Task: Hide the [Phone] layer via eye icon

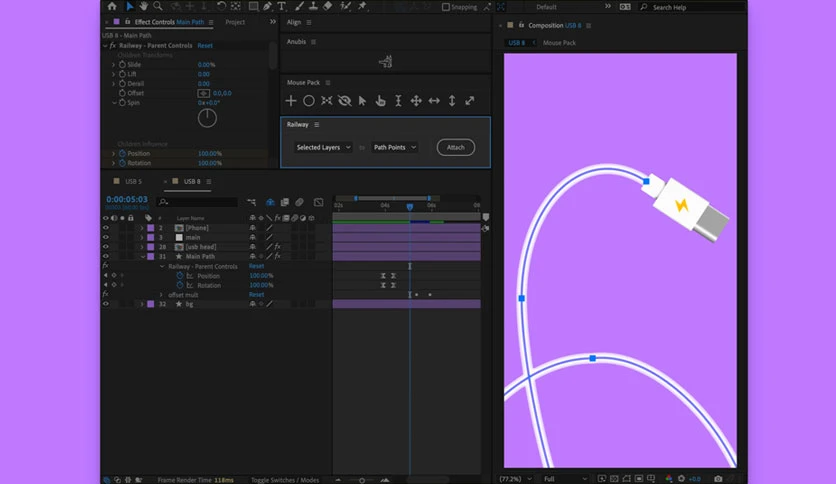Action: point(106,228)
